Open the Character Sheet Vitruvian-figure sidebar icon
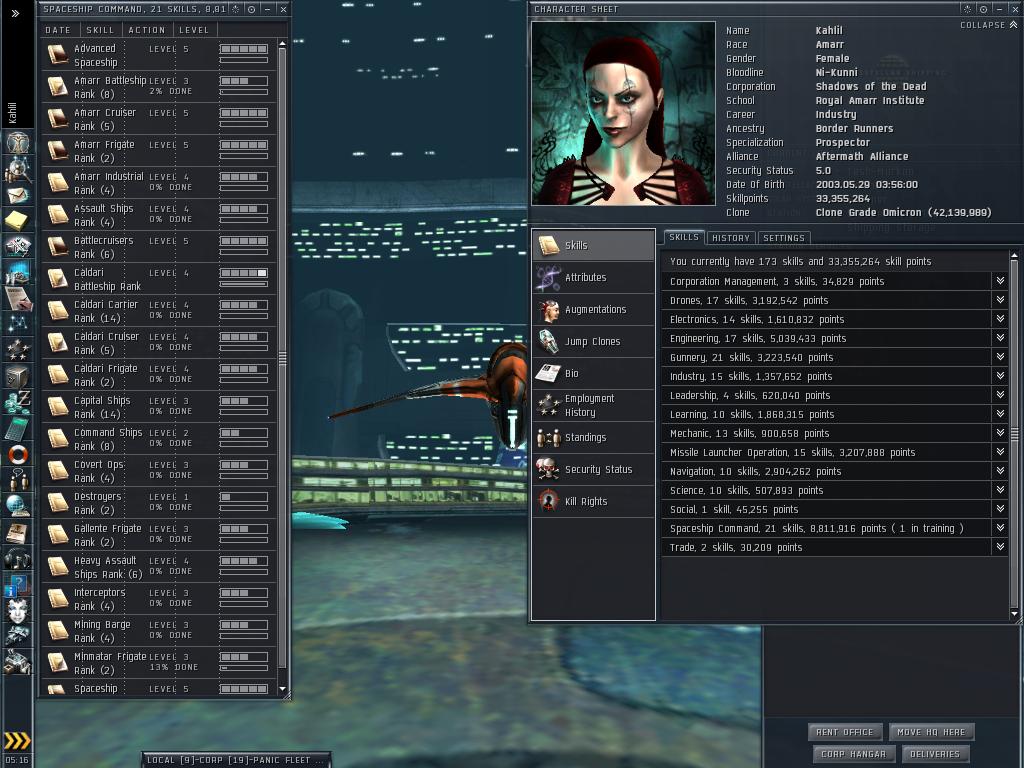Viewport: 1024px width, 768px height. click(18, 142)
